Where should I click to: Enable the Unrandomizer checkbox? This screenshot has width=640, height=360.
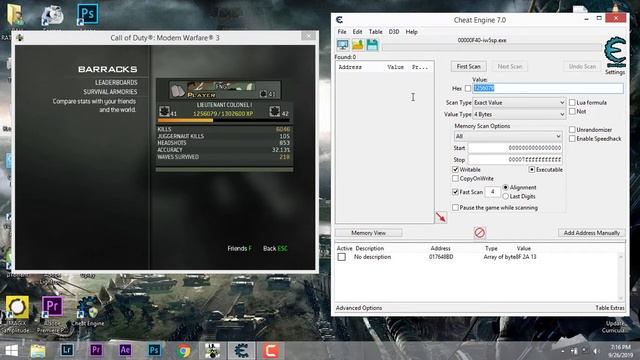tap(572, 129)
